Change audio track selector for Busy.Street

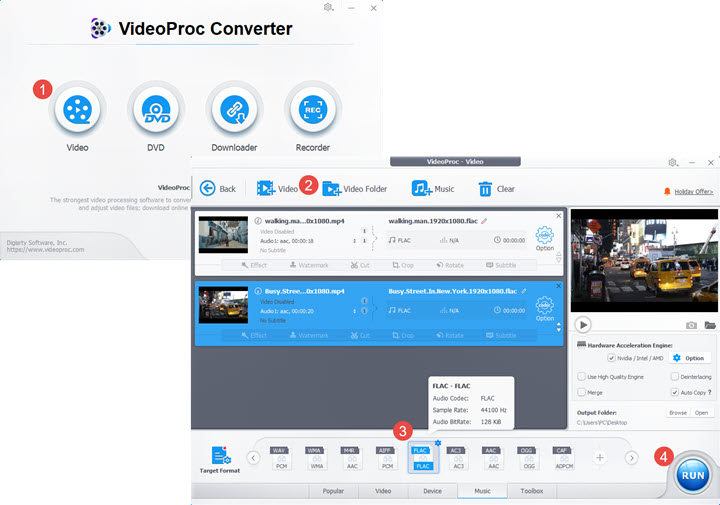(x=354, y=311)
